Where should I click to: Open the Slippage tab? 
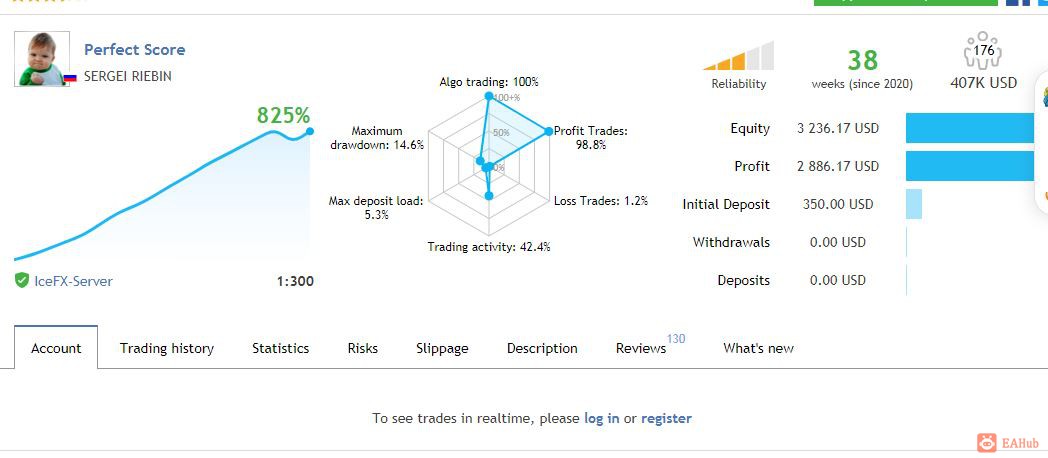click(x=442, y=348)
